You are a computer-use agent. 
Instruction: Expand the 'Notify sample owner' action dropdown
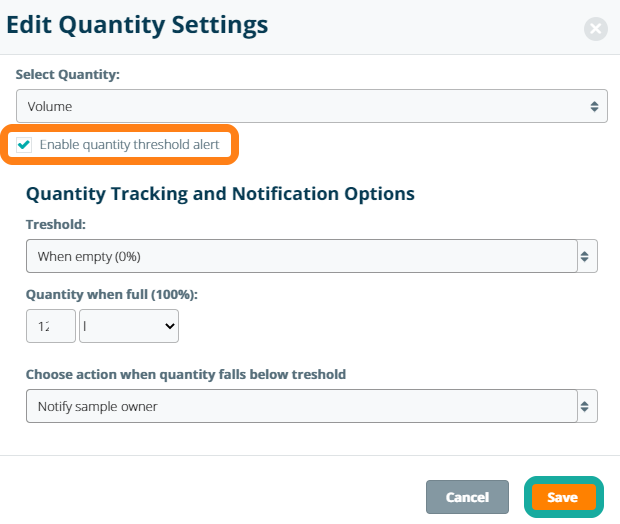click(x=300, y=406)
